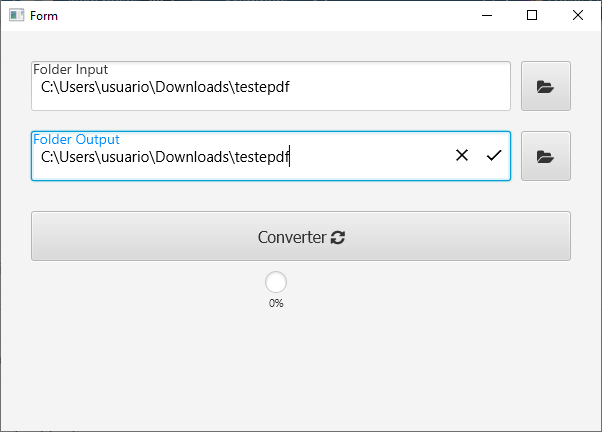The height and width of the screenshot is (432, 602).
Task: Open folder browser for Folder Output
Action: [x=545, y=157]
